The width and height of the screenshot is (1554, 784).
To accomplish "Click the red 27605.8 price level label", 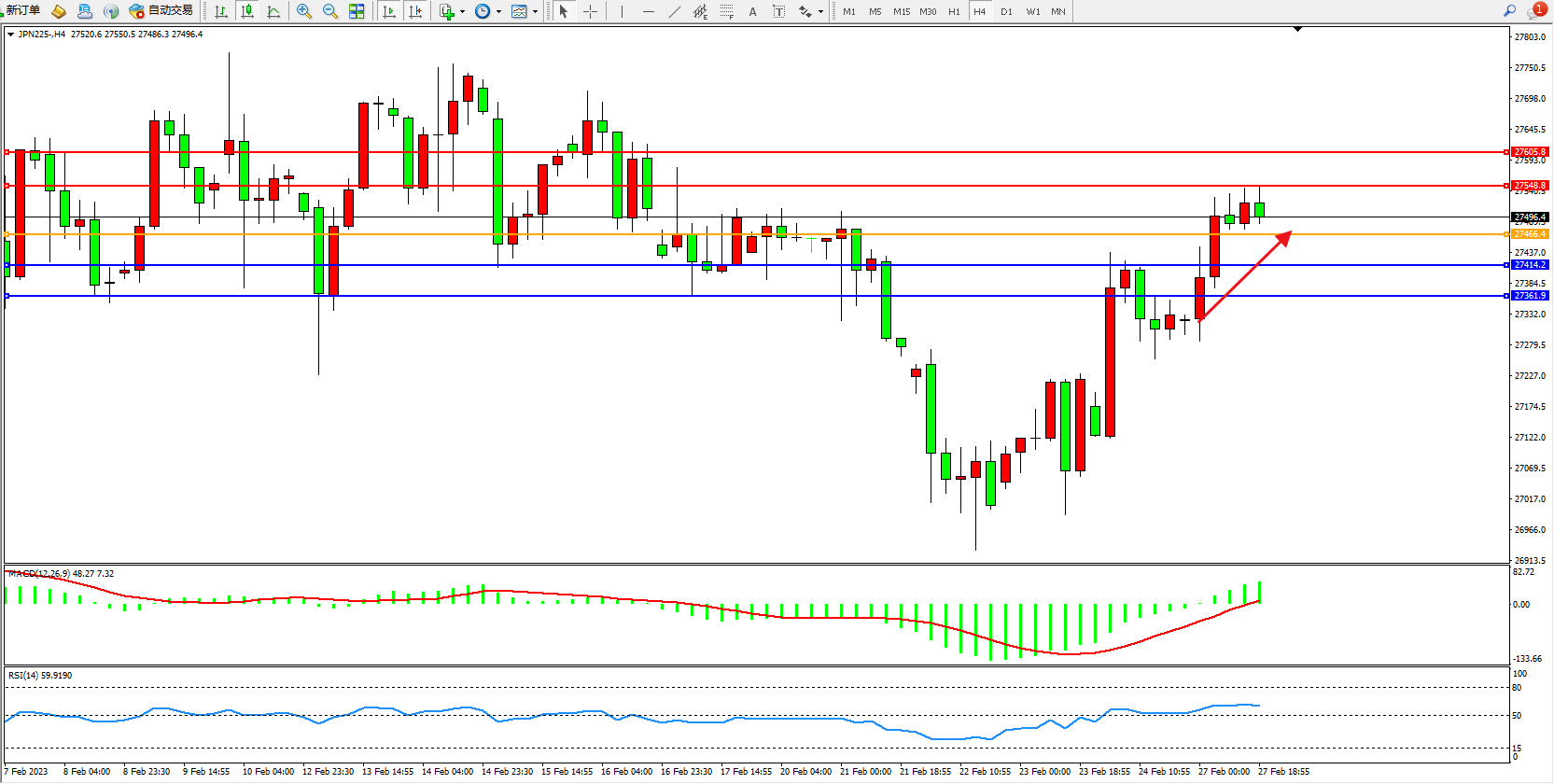I will [x=1530, y=151].
